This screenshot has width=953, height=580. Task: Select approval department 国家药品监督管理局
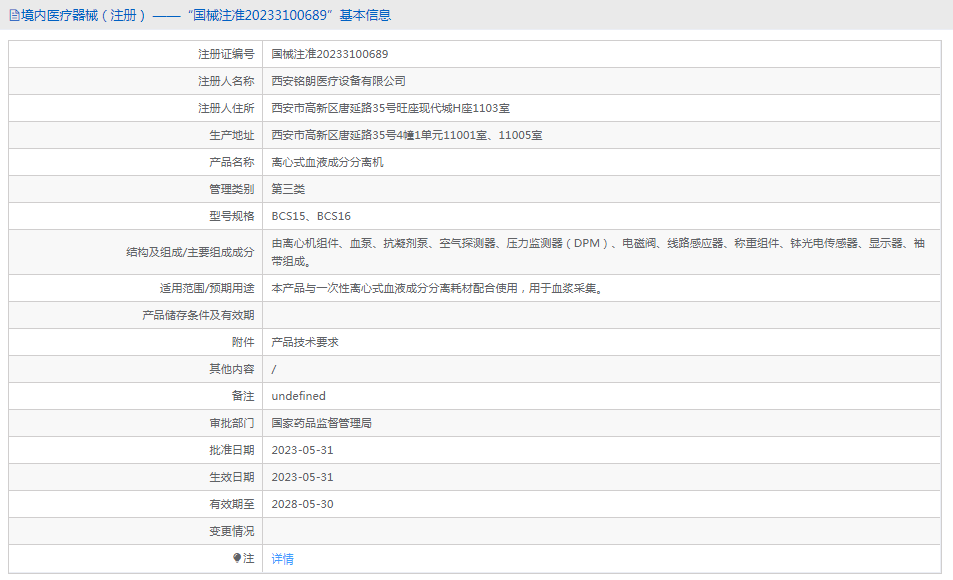322,423
